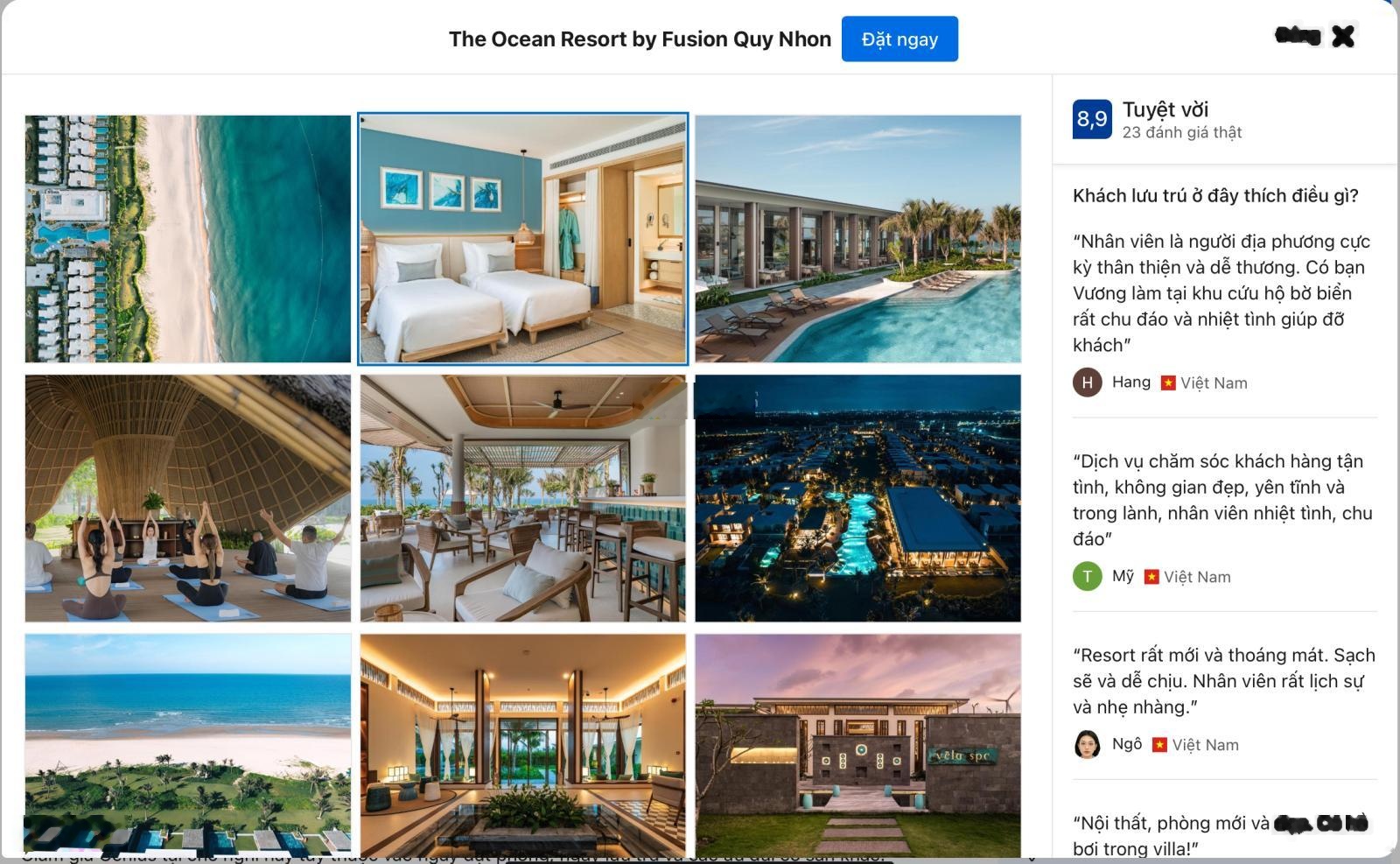
Task: Click Hang's round H avatar icon
Action: [x=1088, y=383]
